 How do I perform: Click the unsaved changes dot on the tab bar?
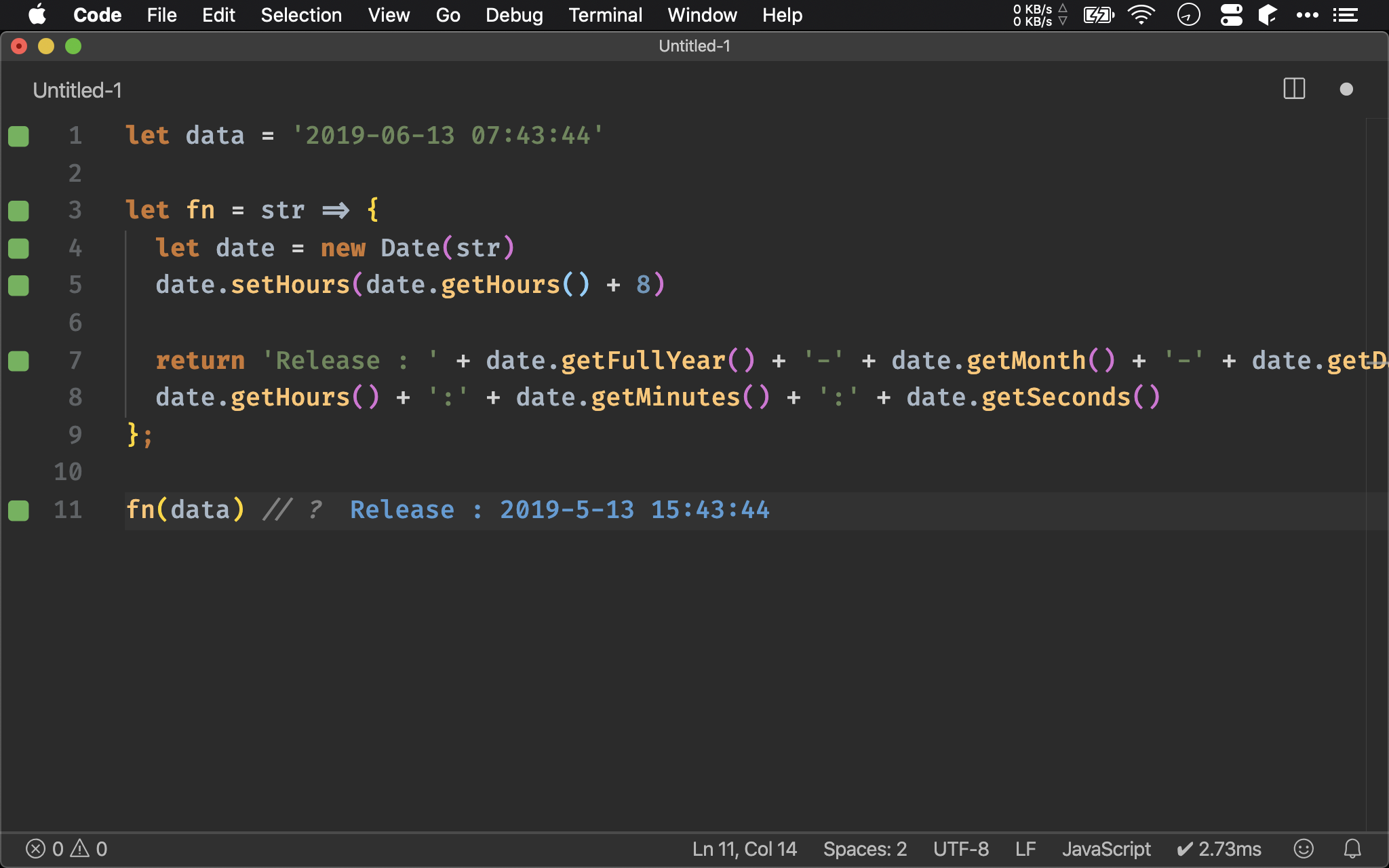point(1346,90)
